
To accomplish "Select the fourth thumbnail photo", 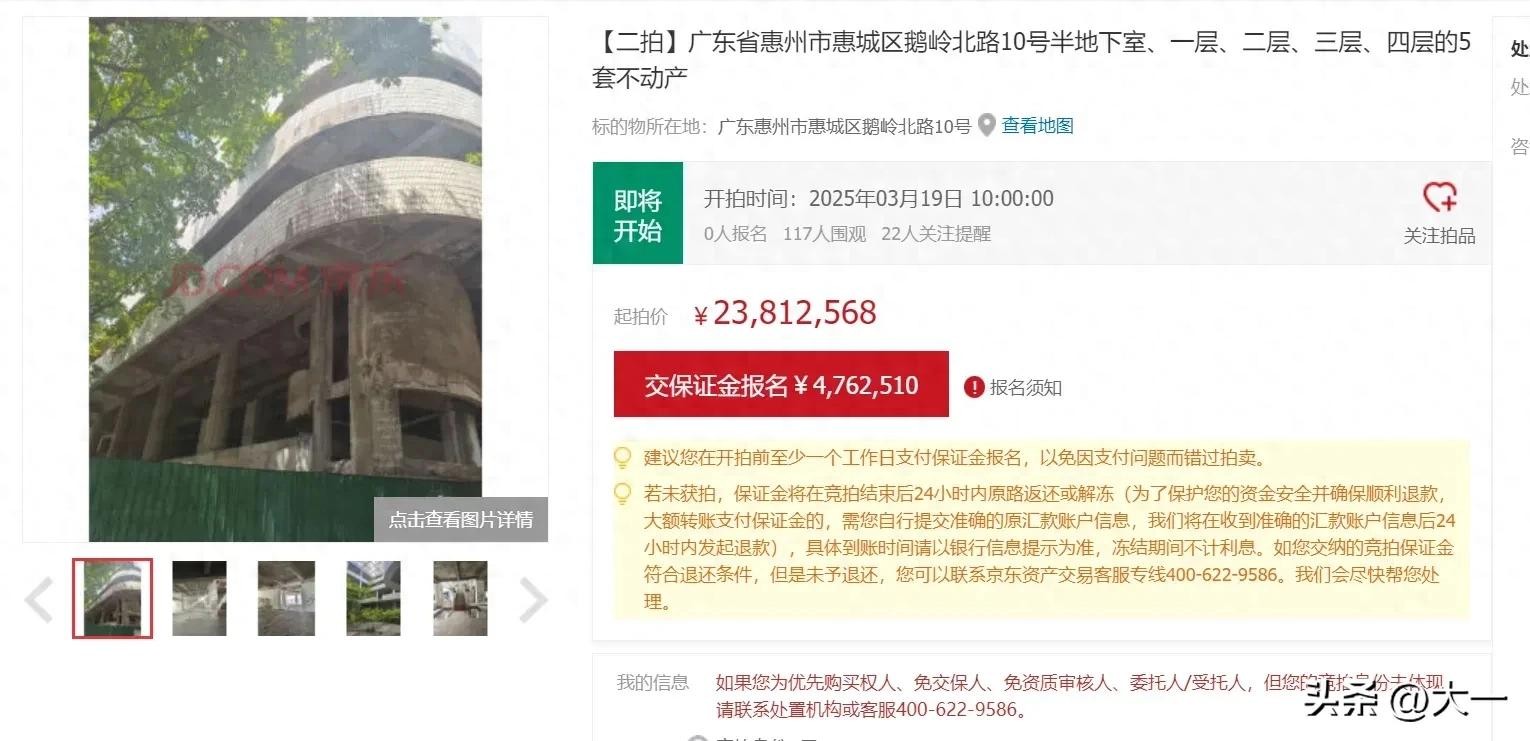I will click(x=374, y=598).
